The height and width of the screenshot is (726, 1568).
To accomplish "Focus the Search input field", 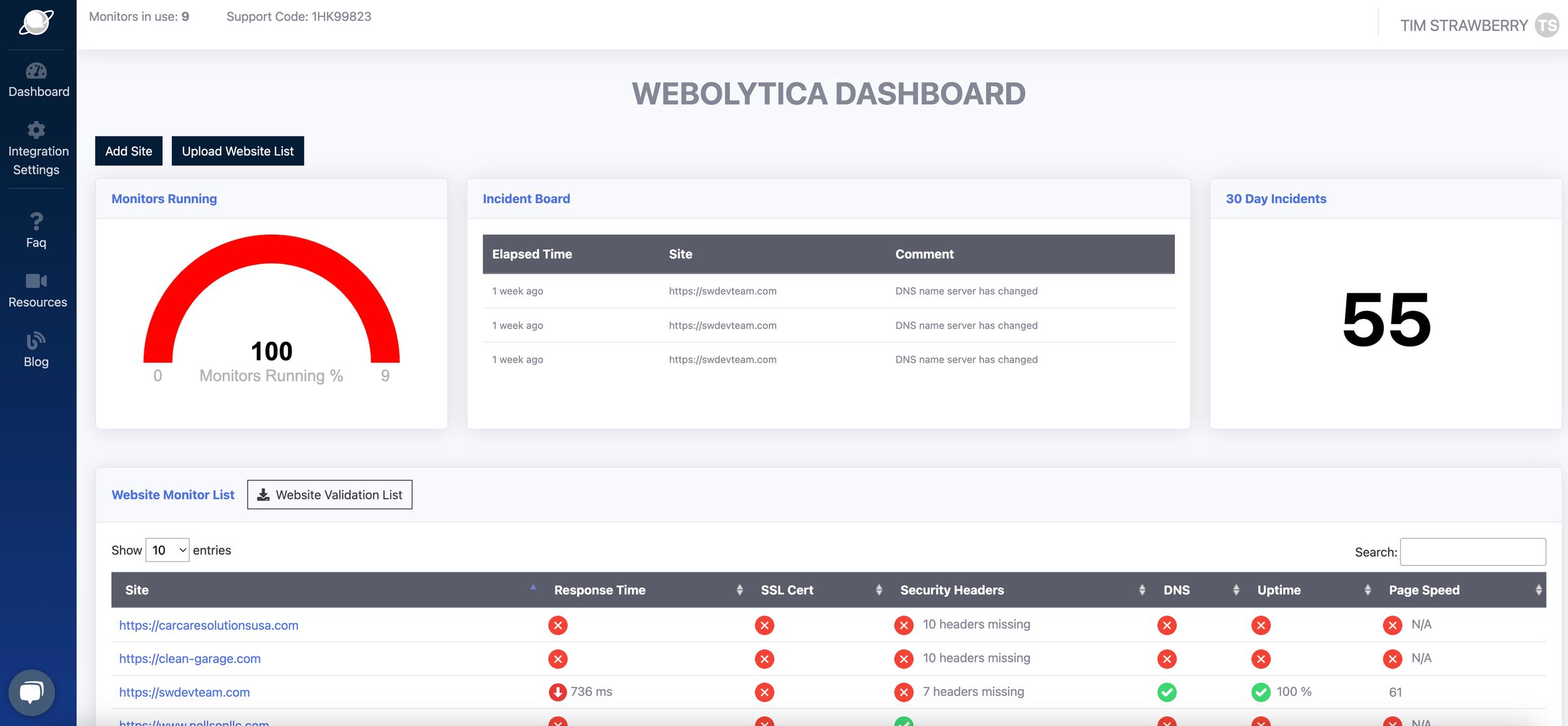I will point(1473,552).
